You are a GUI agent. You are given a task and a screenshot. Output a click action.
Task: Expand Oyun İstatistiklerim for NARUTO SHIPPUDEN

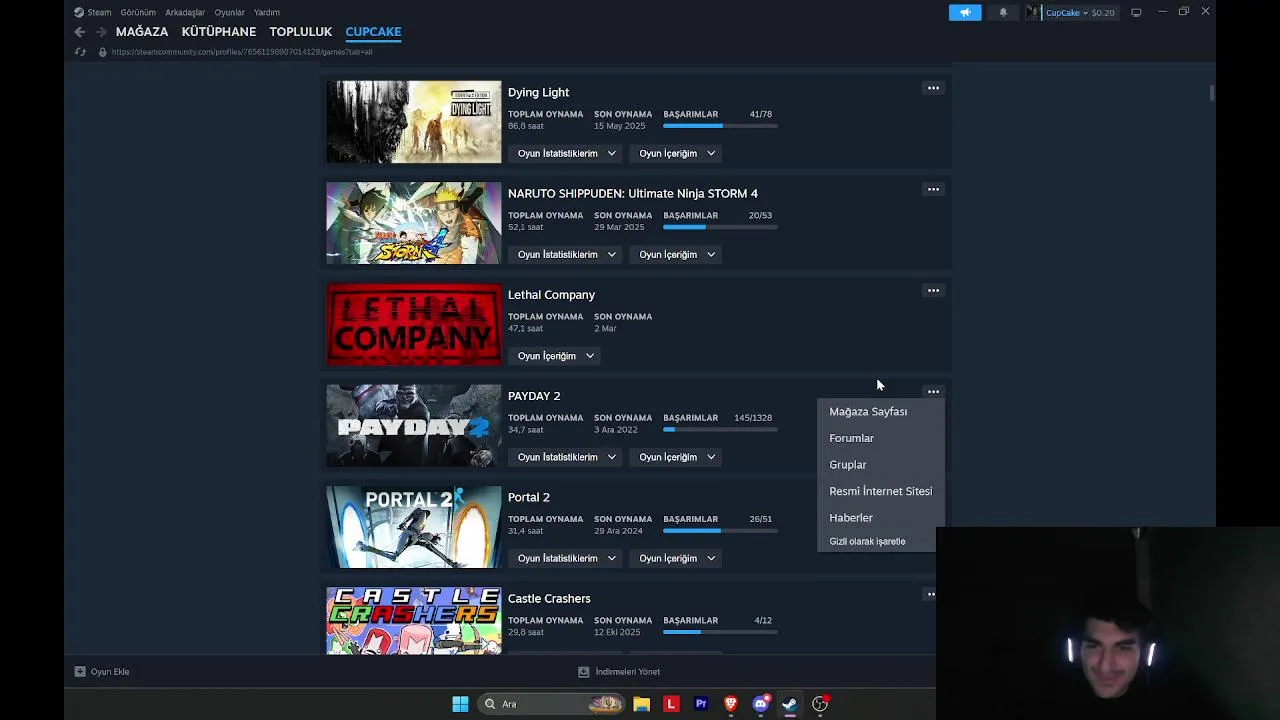[566, 254]
